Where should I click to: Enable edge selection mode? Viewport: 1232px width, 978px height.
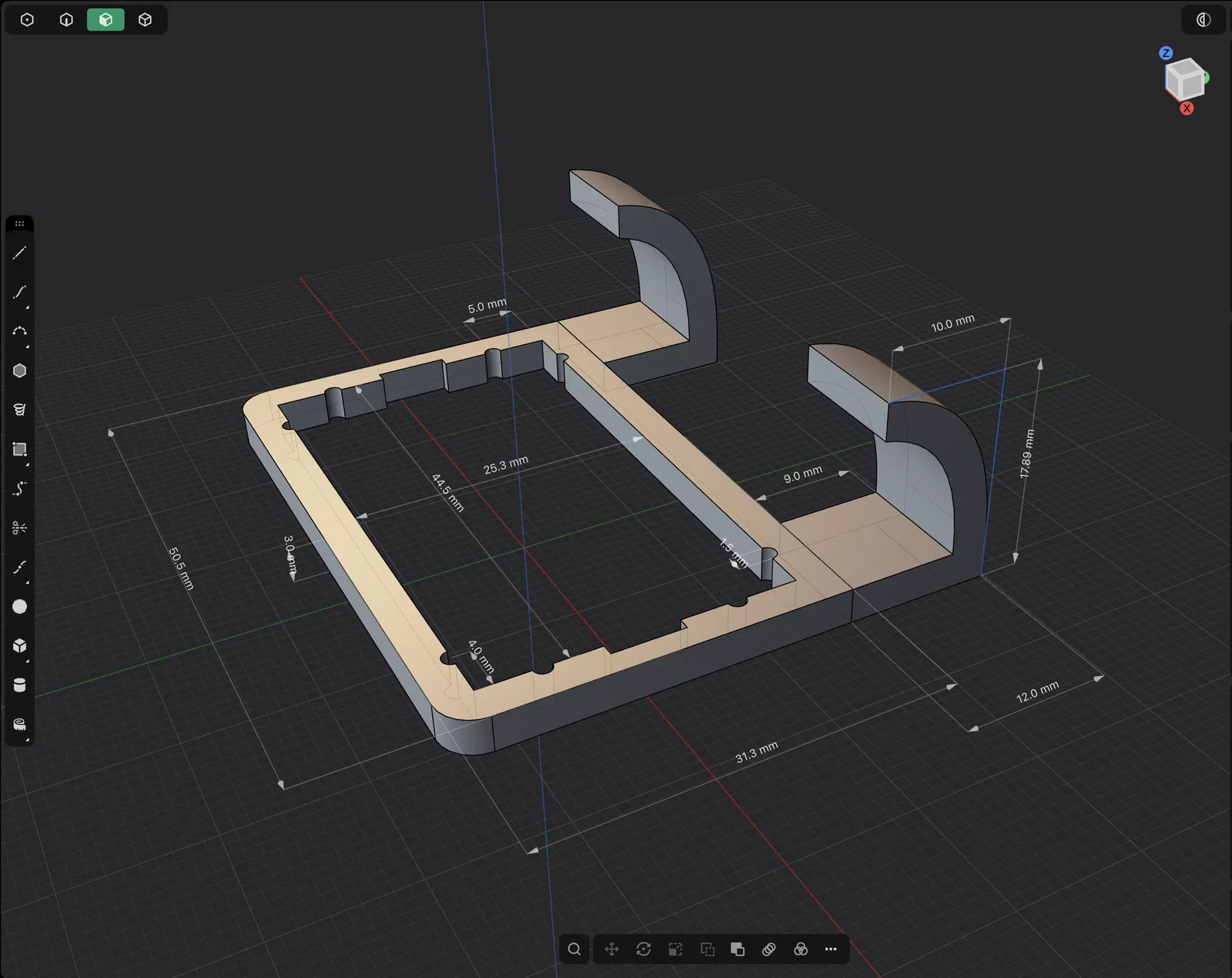66,20
